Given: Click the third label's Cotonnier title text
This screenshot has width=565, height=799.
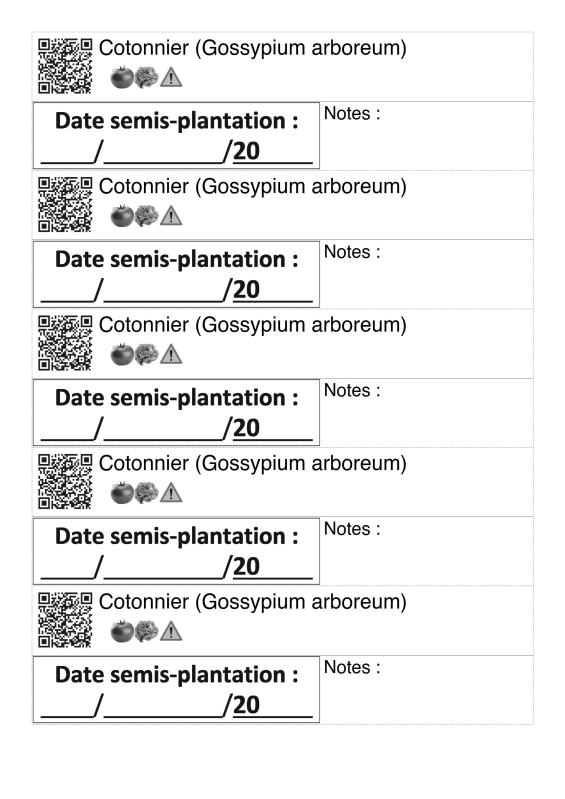Looking at the screenshot, I should [x=253, y=325].
